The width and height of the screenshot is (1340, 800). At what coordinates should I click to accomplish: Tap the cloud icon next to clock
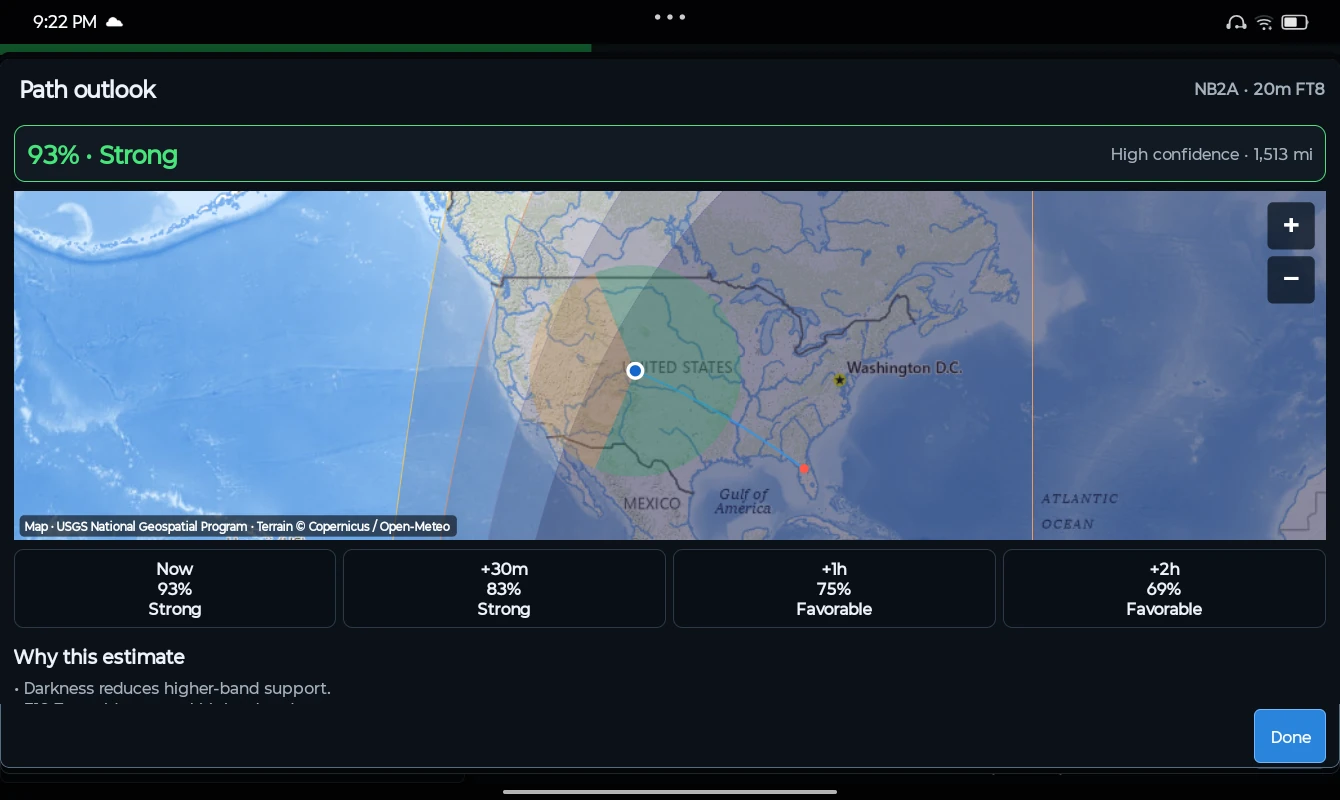(115, 22)
